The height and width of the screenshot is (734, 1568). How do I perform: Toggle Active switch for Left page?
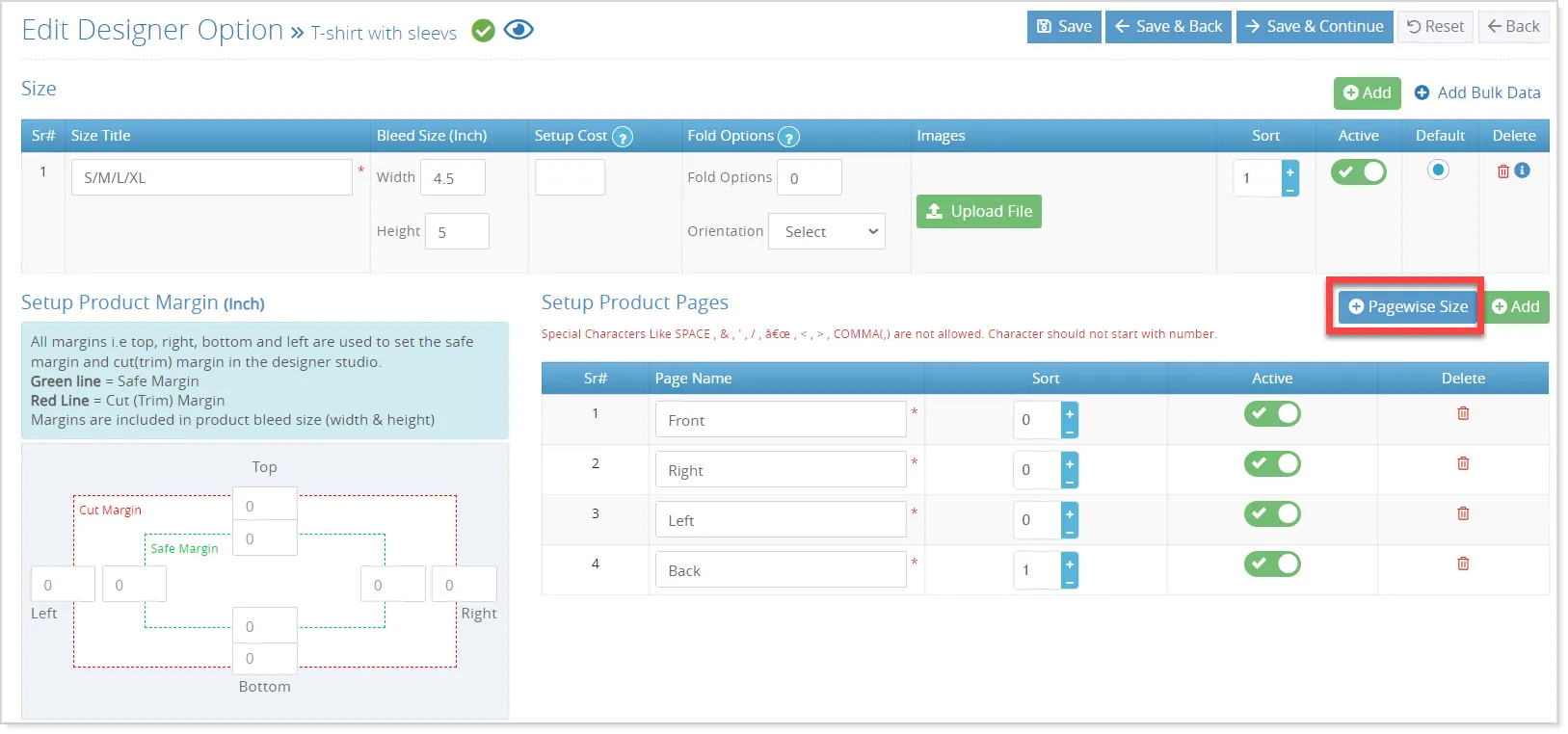pyautogui.click(x=1272, y=514)
